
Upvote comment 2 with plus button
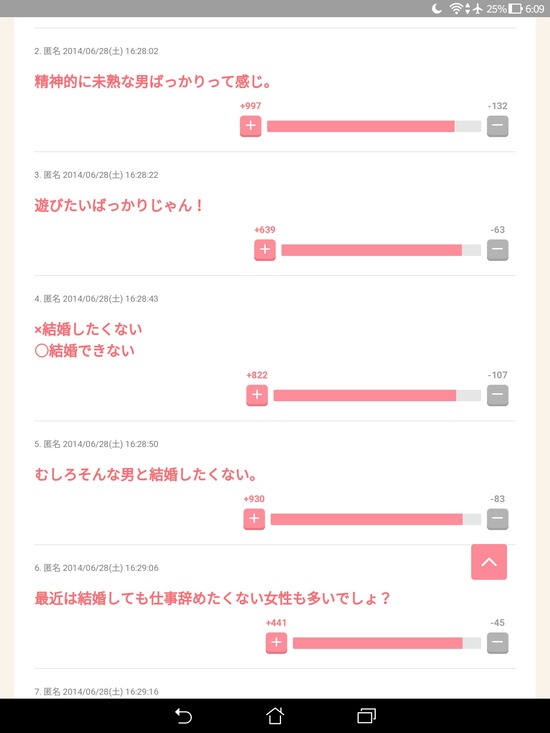point(250,126)
